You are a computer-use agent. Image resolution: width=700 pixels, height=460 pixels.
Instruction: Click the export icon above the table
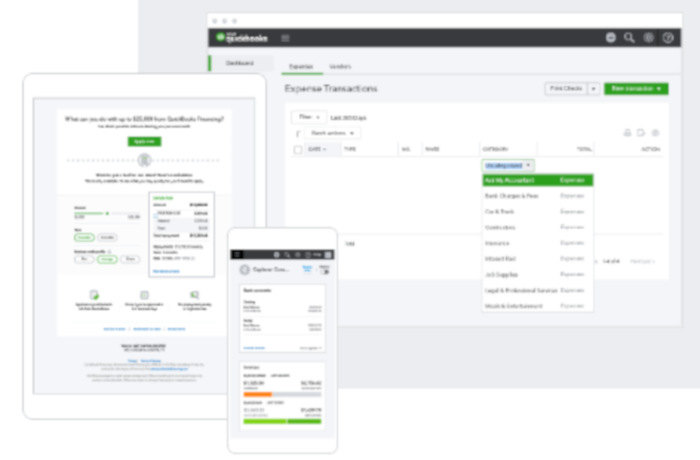coord(641,133)
